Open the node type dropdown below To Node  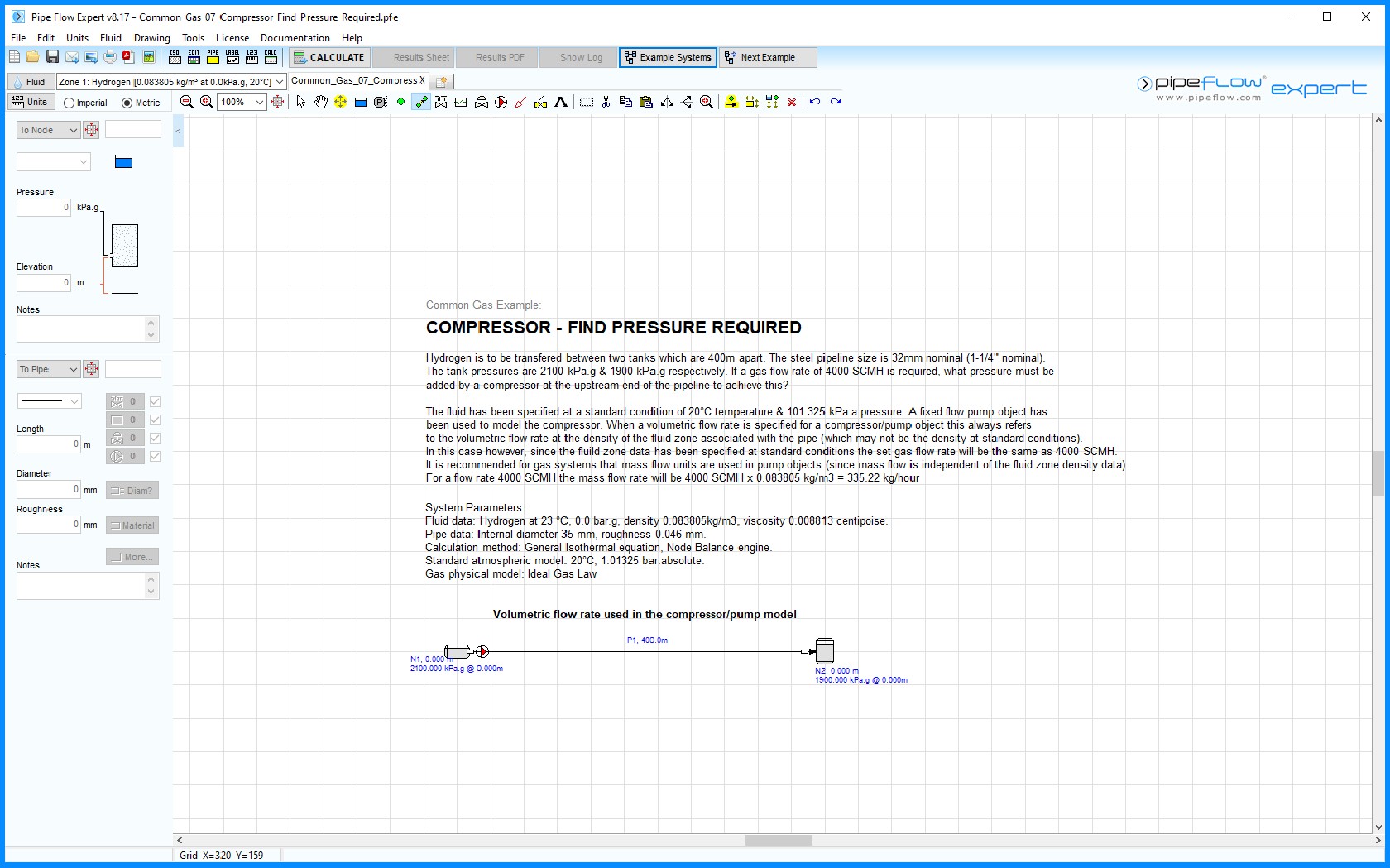click(54, 162)
